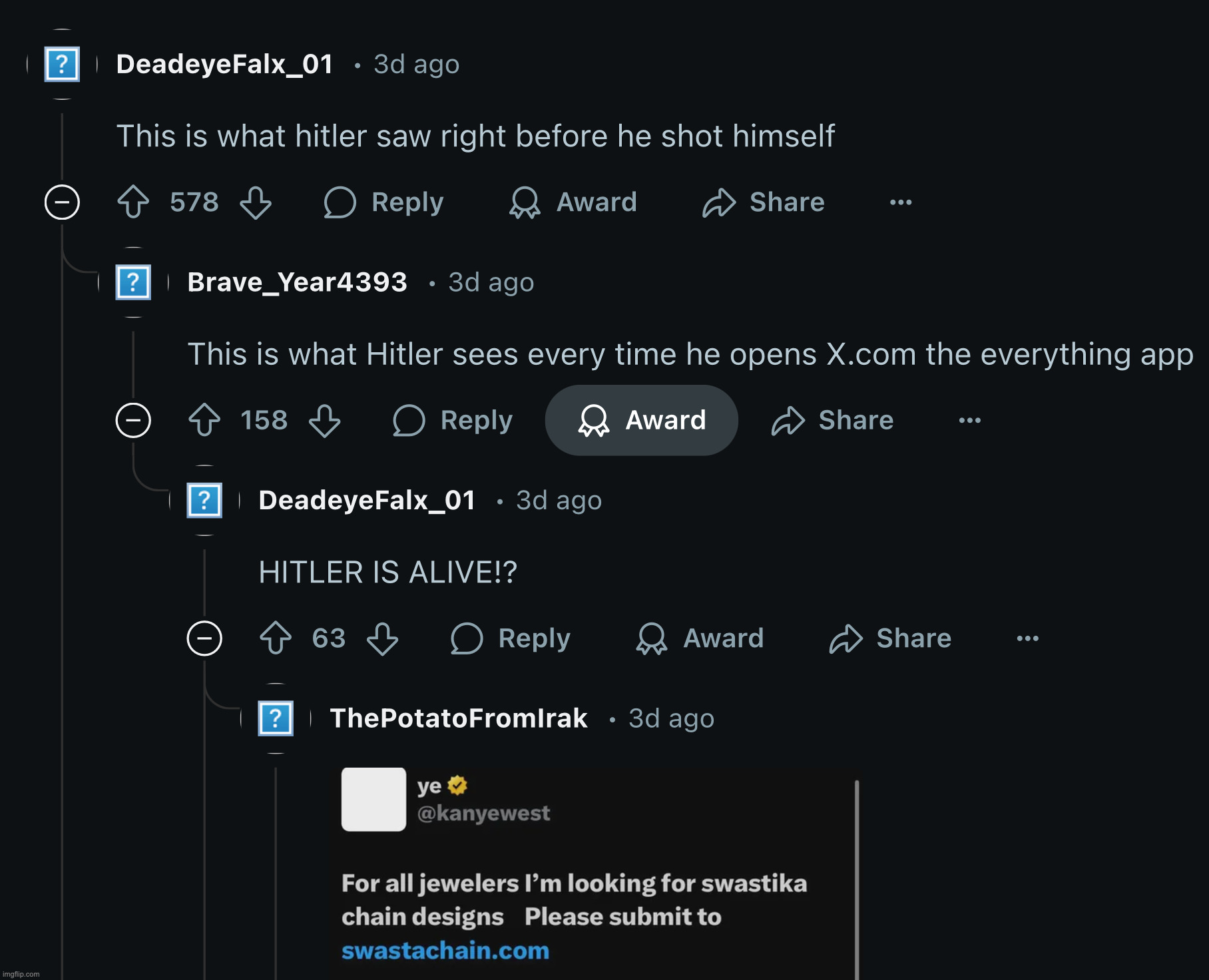
Task: Open the swastachain.com link
Action: [x=445, y=950]
